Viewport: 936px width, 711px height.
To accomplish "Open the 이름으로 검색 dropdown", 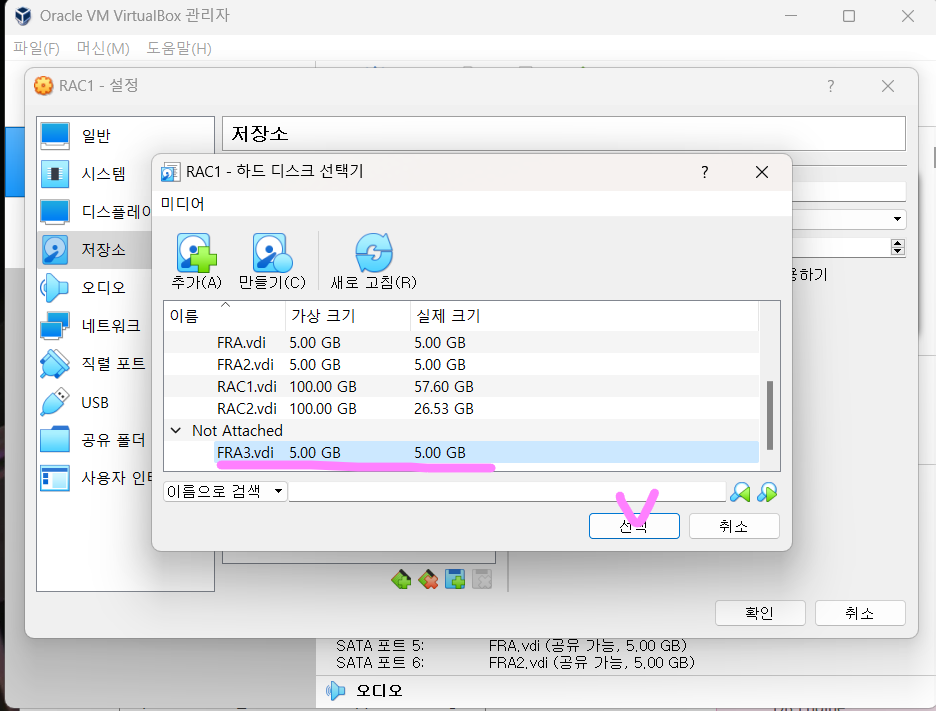I will point(225,491).
